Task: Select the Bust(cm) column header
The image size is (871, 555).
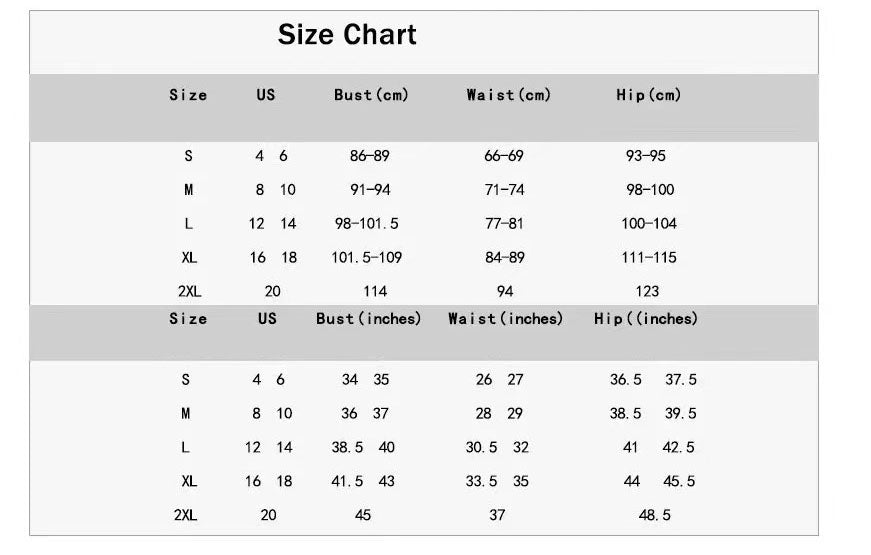Action: [371, 95]
